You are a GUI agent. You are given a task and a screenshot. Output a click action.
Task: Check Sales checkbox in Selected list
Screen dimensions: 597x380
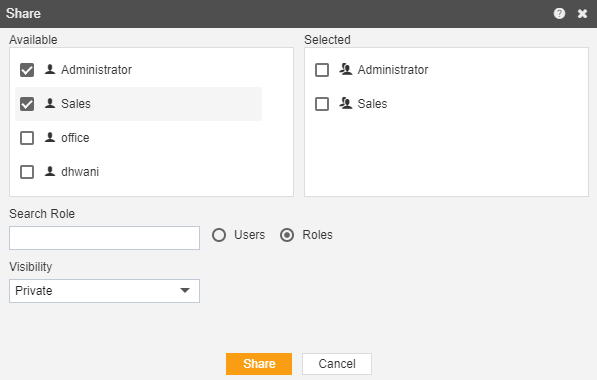tap(322, 104)
